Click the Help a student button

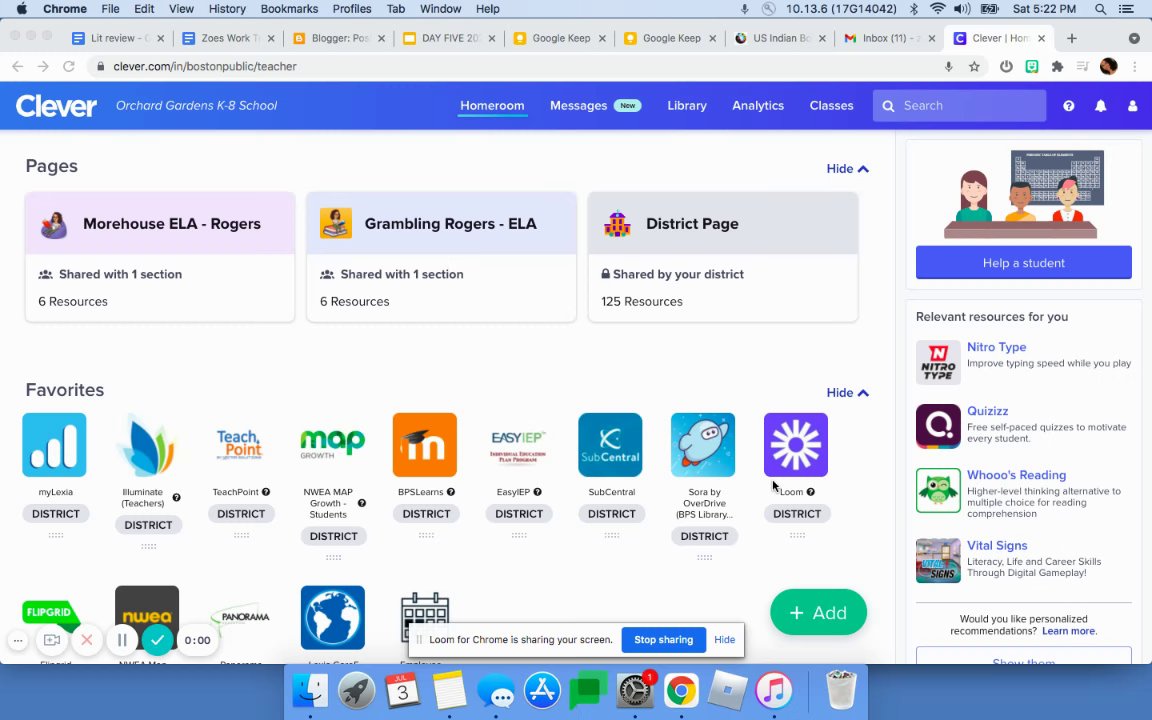click(1023, 262)
